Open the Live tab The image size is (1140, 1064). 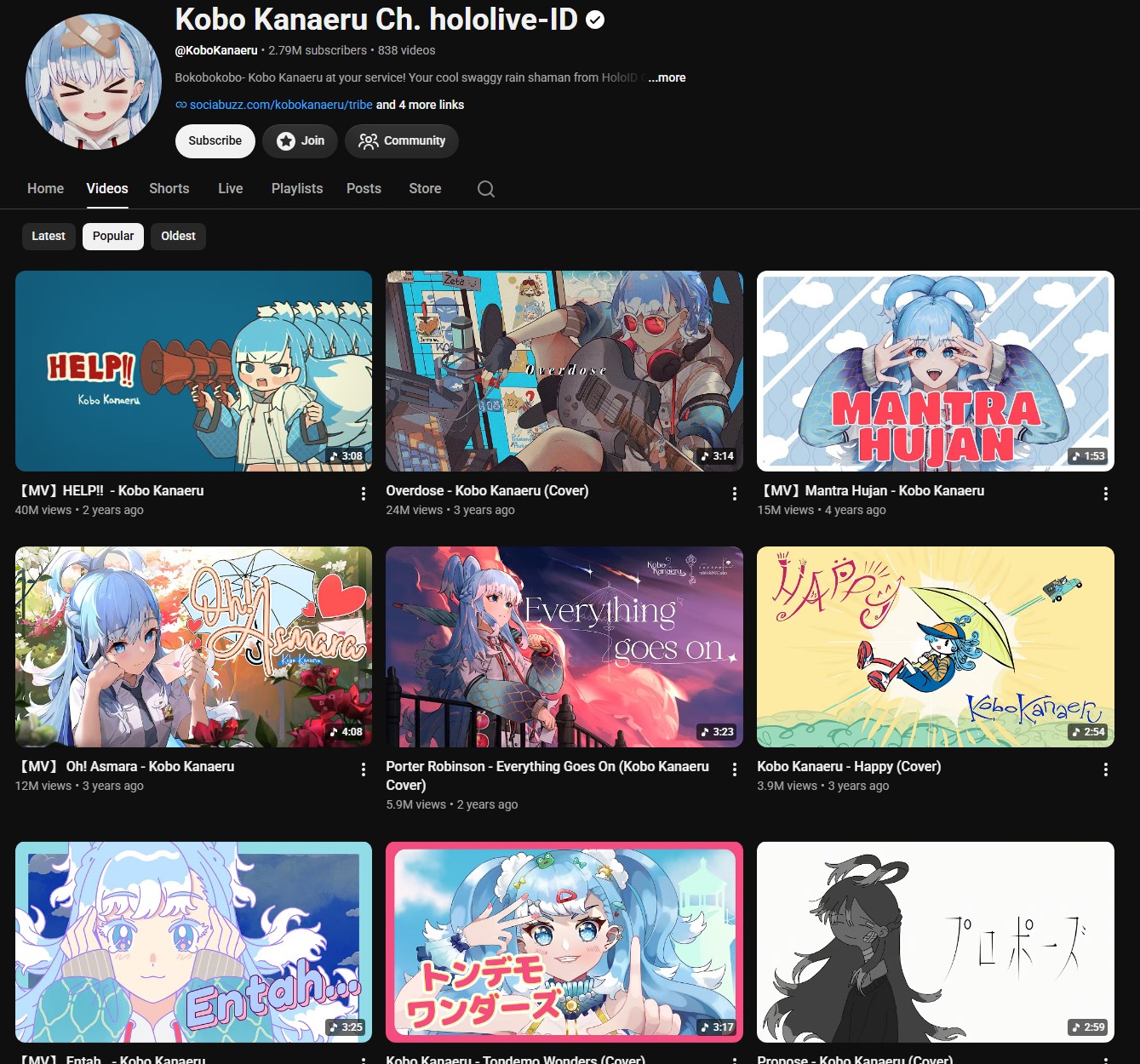click(x=231, y=189)
